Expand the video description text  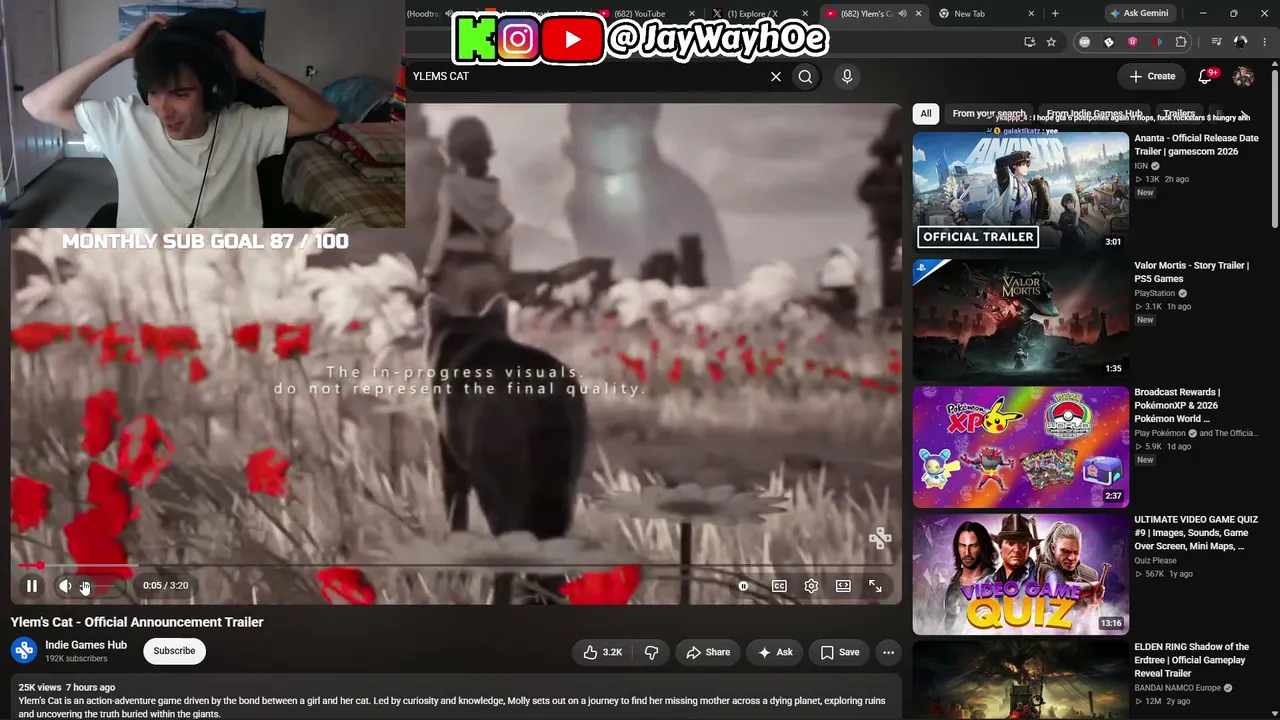point(455,701)
